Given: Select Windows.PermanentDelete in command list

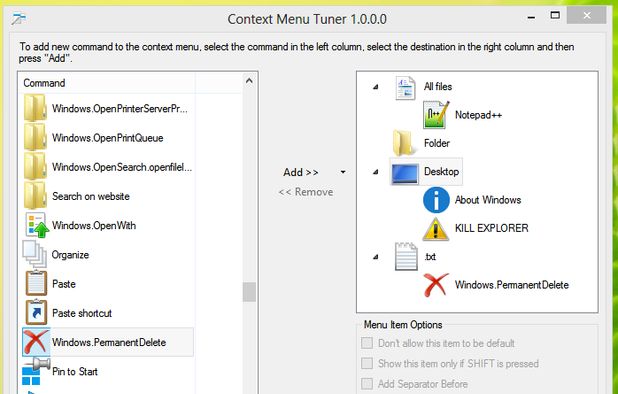Looking at the screenshot, I should (109, 342).
